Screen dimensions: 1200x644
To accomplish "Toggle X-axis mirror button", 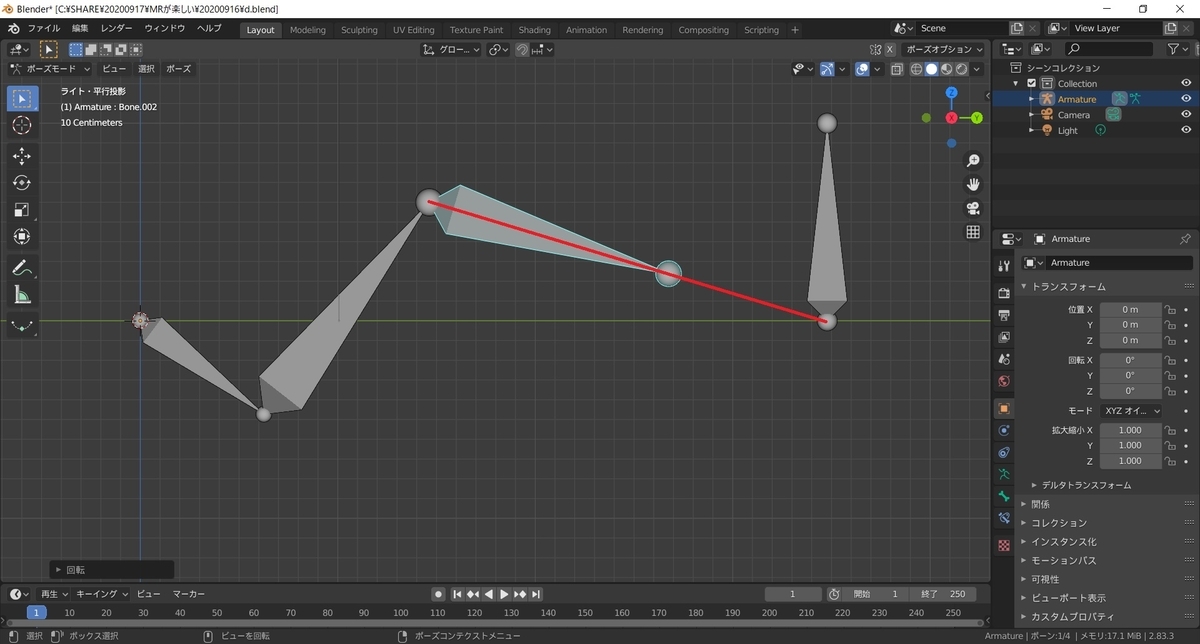I will pyautogui.click(x=889, y=49).
